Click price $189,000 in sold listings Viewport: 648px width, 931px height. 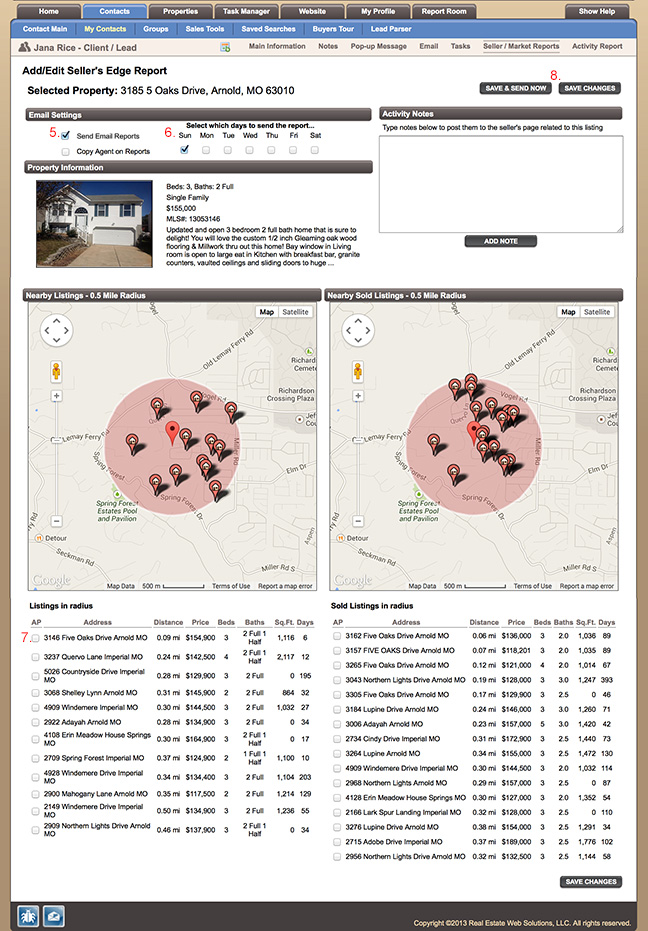pos(516,842)
